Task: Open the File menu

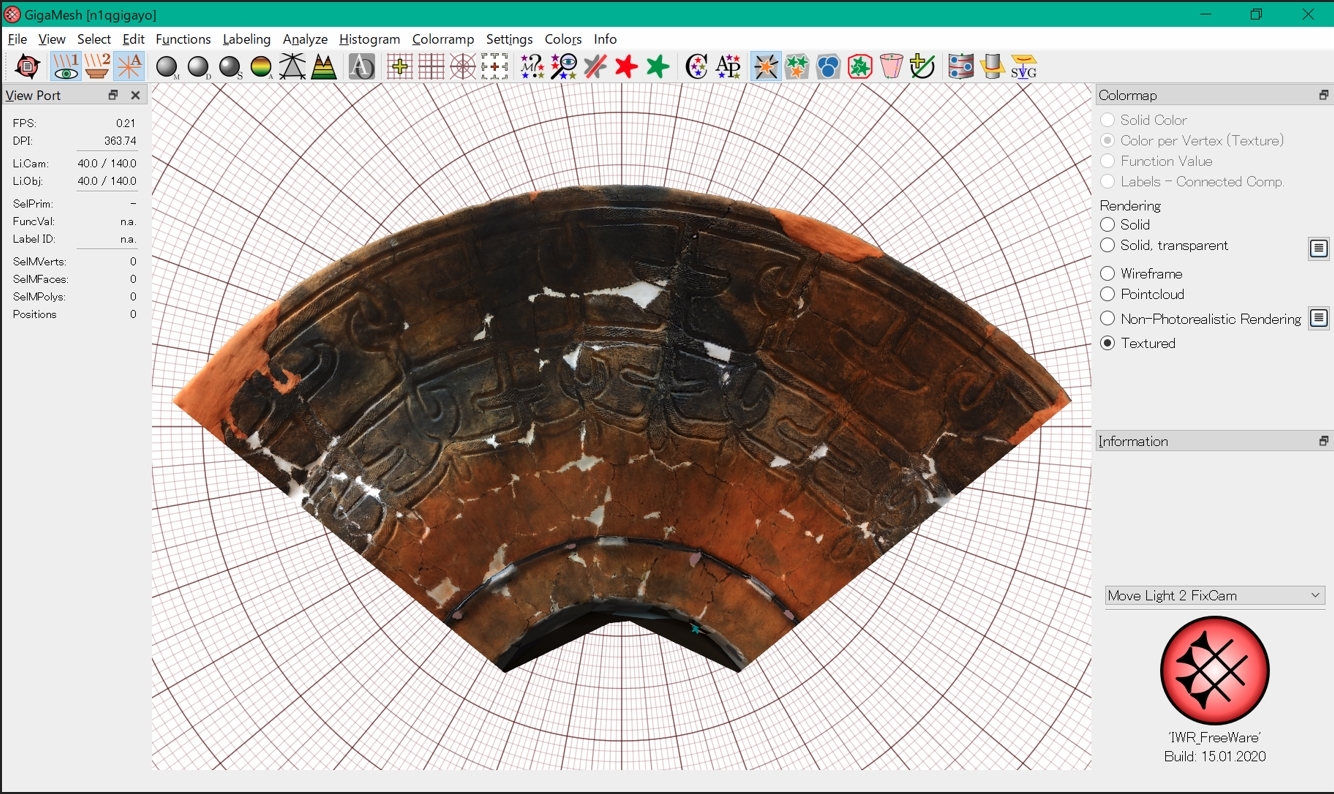Action: click(x=17, y=39)
